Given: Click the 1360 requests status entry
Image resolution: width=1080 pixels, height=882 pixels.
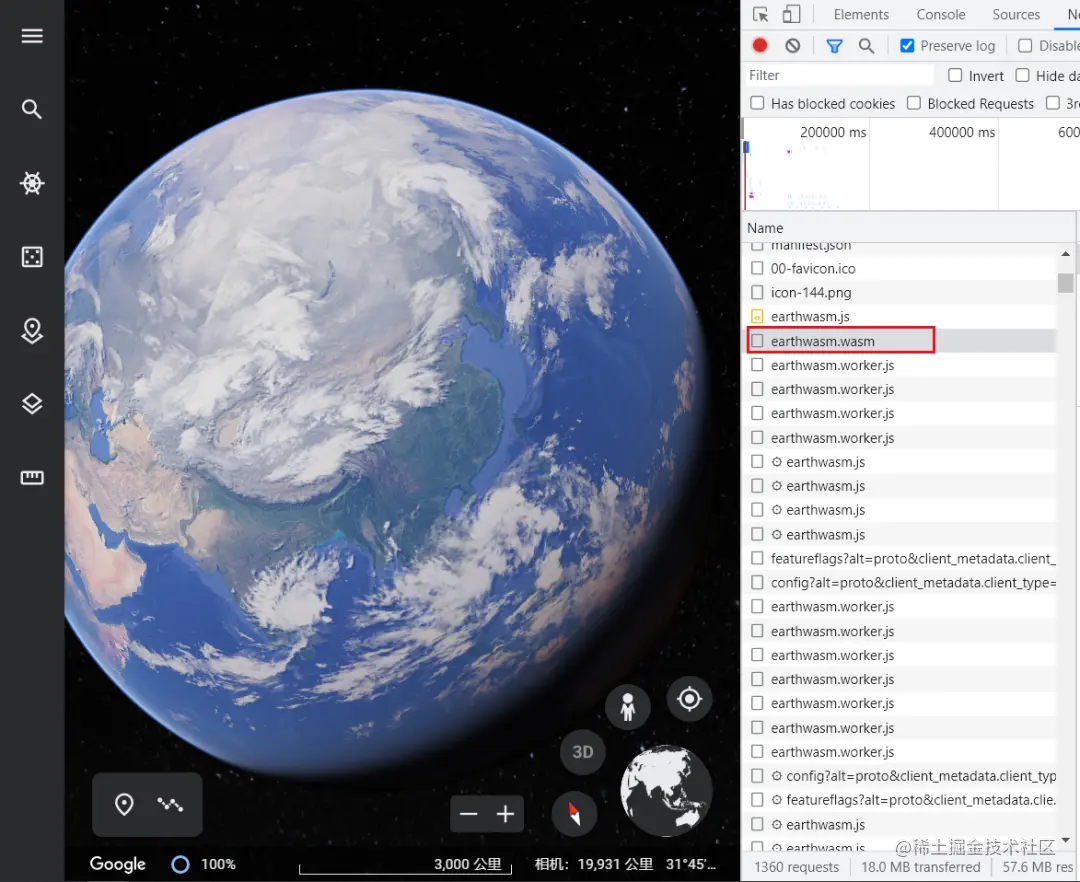Looking at the screenshot, I should [796, 867].
